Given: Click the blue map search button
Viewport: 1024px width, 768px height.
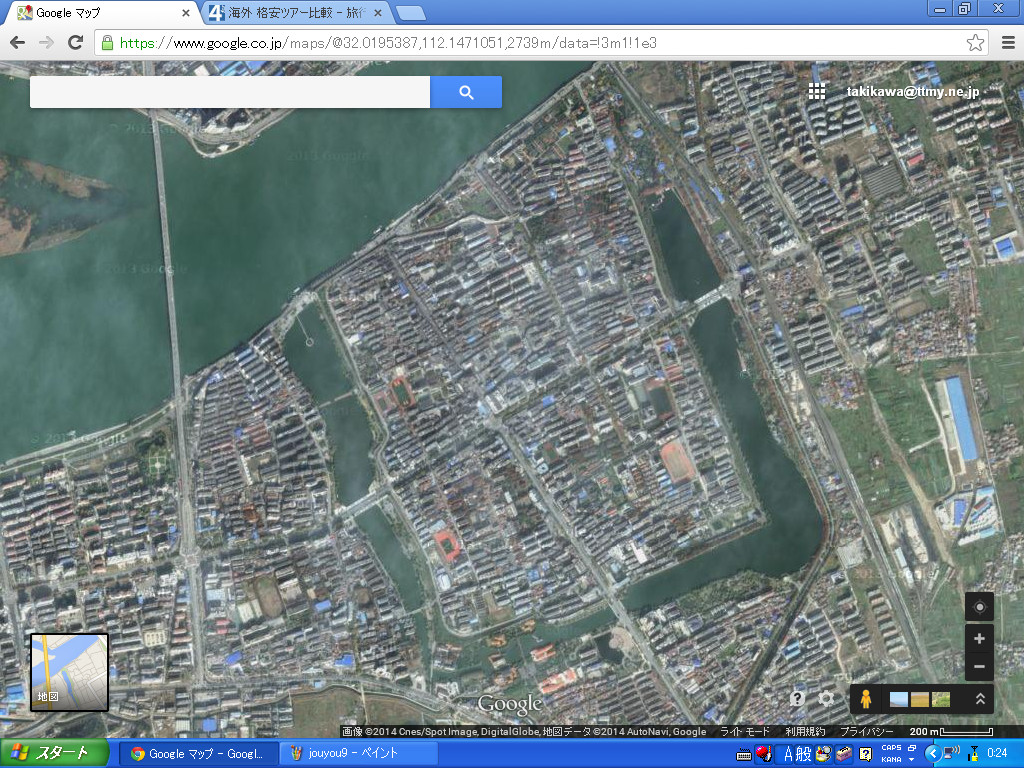Looking at the screenshot, I should pyautogui.click(x=466, y=92).
